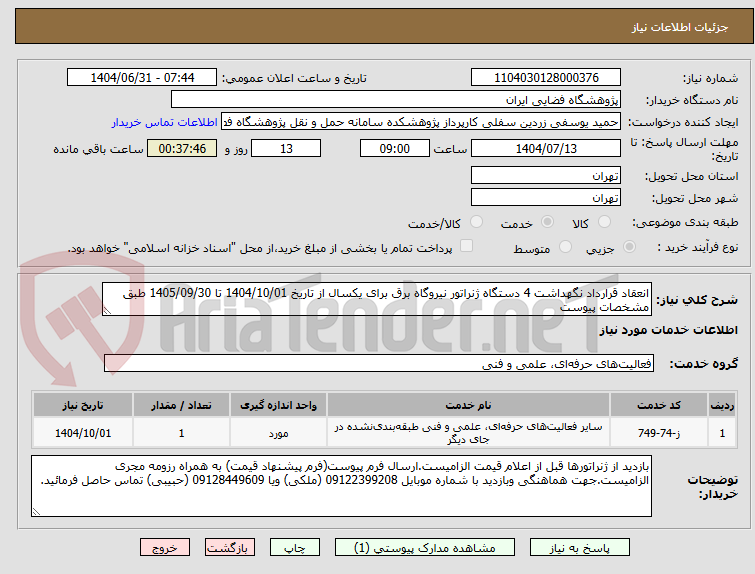Screen dimensions: 755x574
Task: Toggle اسناد خزانه اسلامی payment checkbox
Action: pyautogui.click(x=466, y=246)
